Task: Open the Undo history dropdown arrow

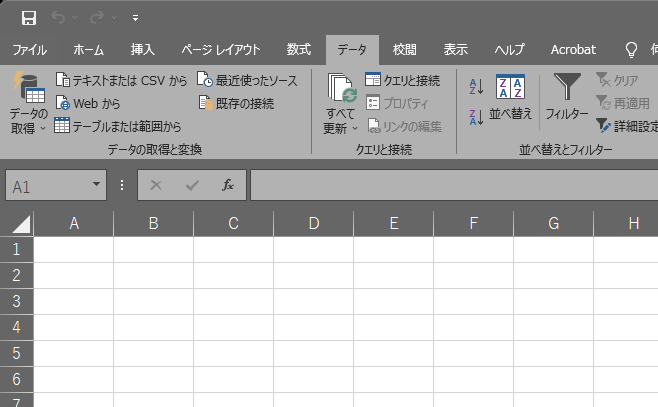Action: click(x=75, y=18)
